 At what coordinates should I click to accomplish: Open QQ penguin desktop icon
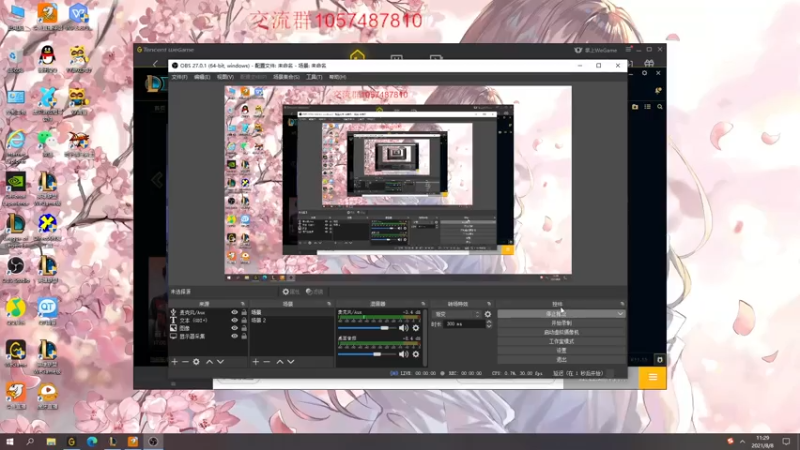coord(47,58)
